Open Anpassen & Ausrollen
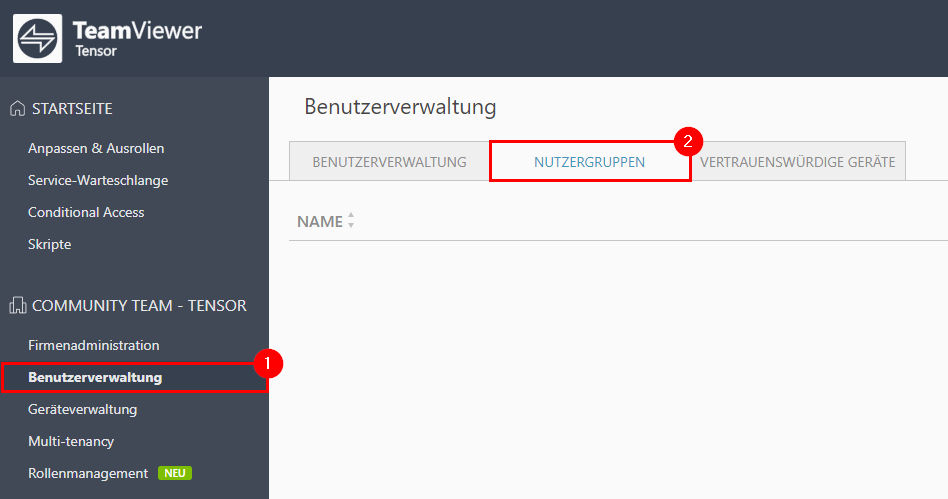Screen dimensions: 948x499 [96, 148]
